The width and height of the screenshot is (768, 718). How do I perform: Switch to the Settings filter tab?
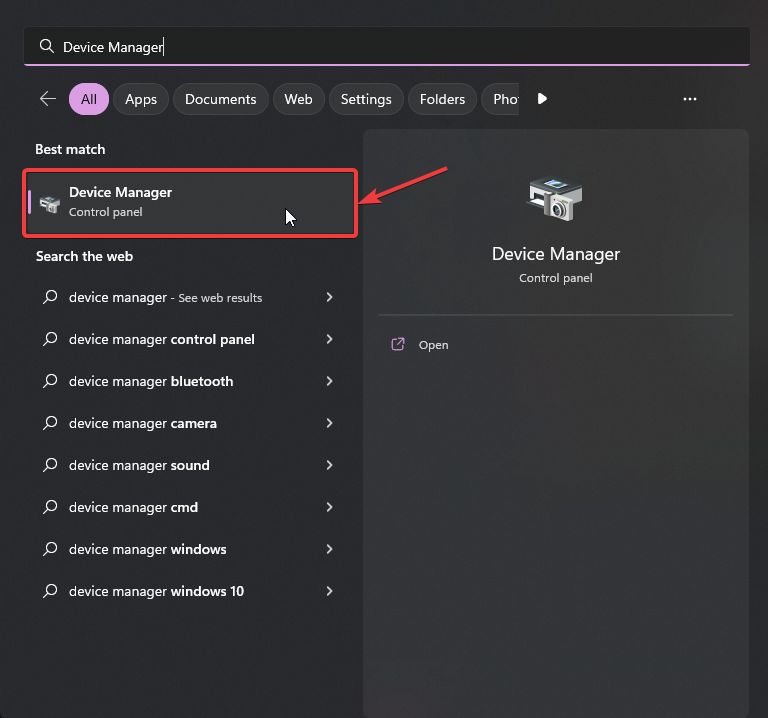pyautogui.click(x=366, y=99)
